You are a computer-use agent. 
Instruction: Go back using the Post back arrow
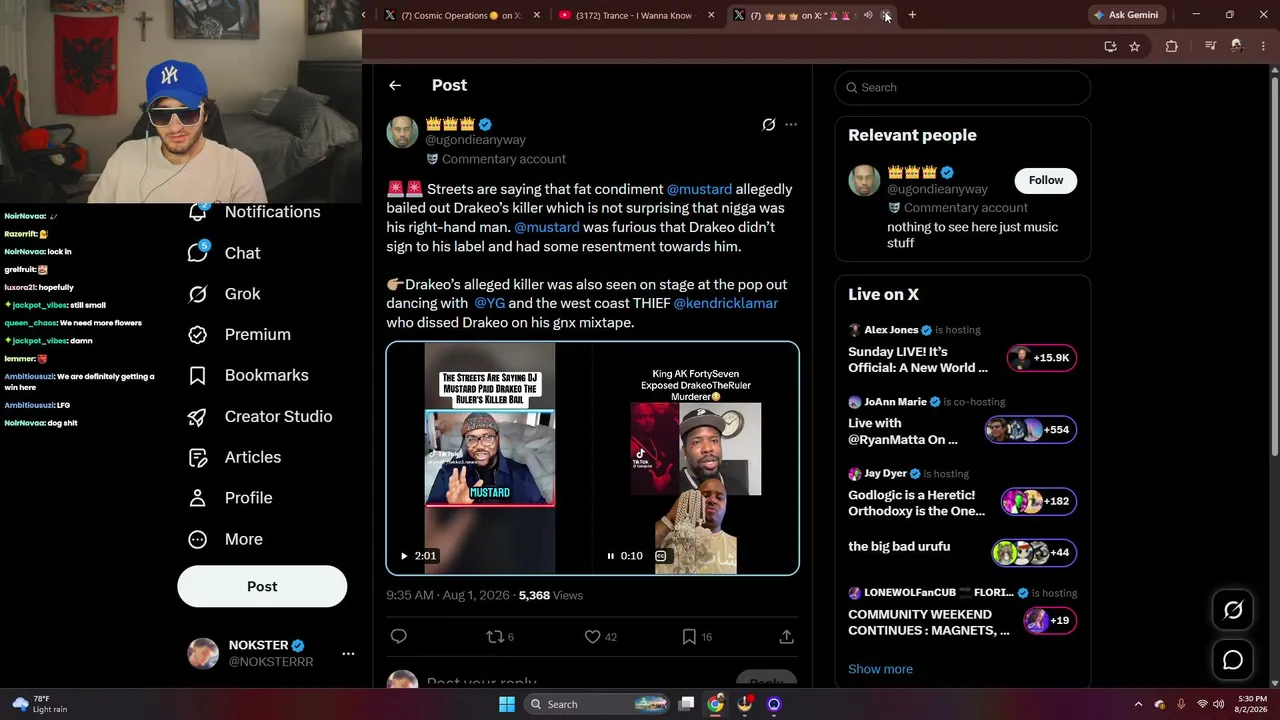(x=395, y=86)
